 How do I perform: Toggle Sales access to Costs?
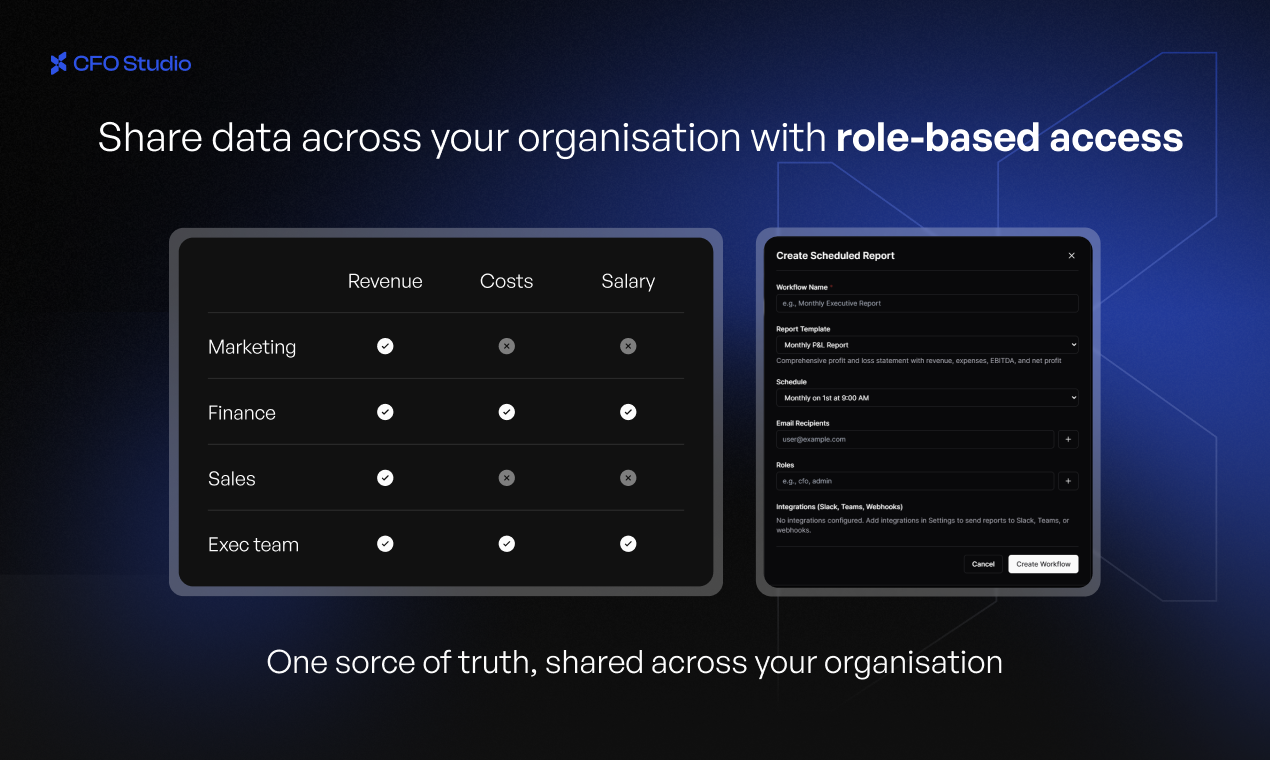click(x=506, y=477)
